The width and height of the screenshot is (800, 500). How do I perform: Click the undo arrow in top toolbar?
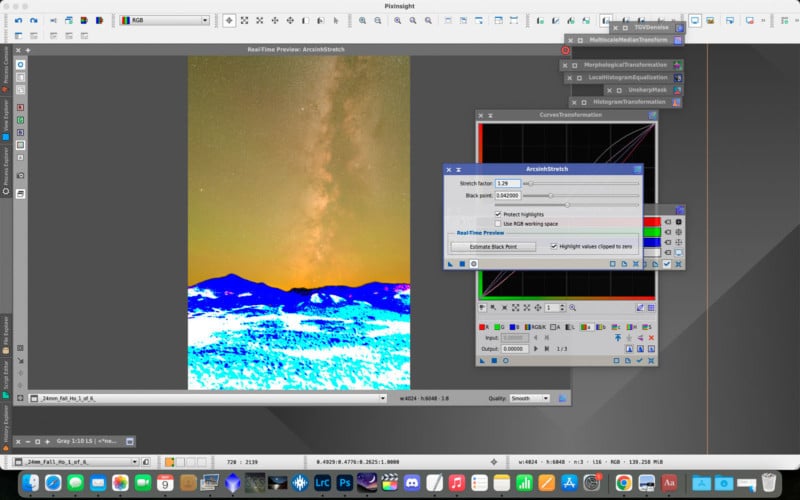tap(19, 20)
